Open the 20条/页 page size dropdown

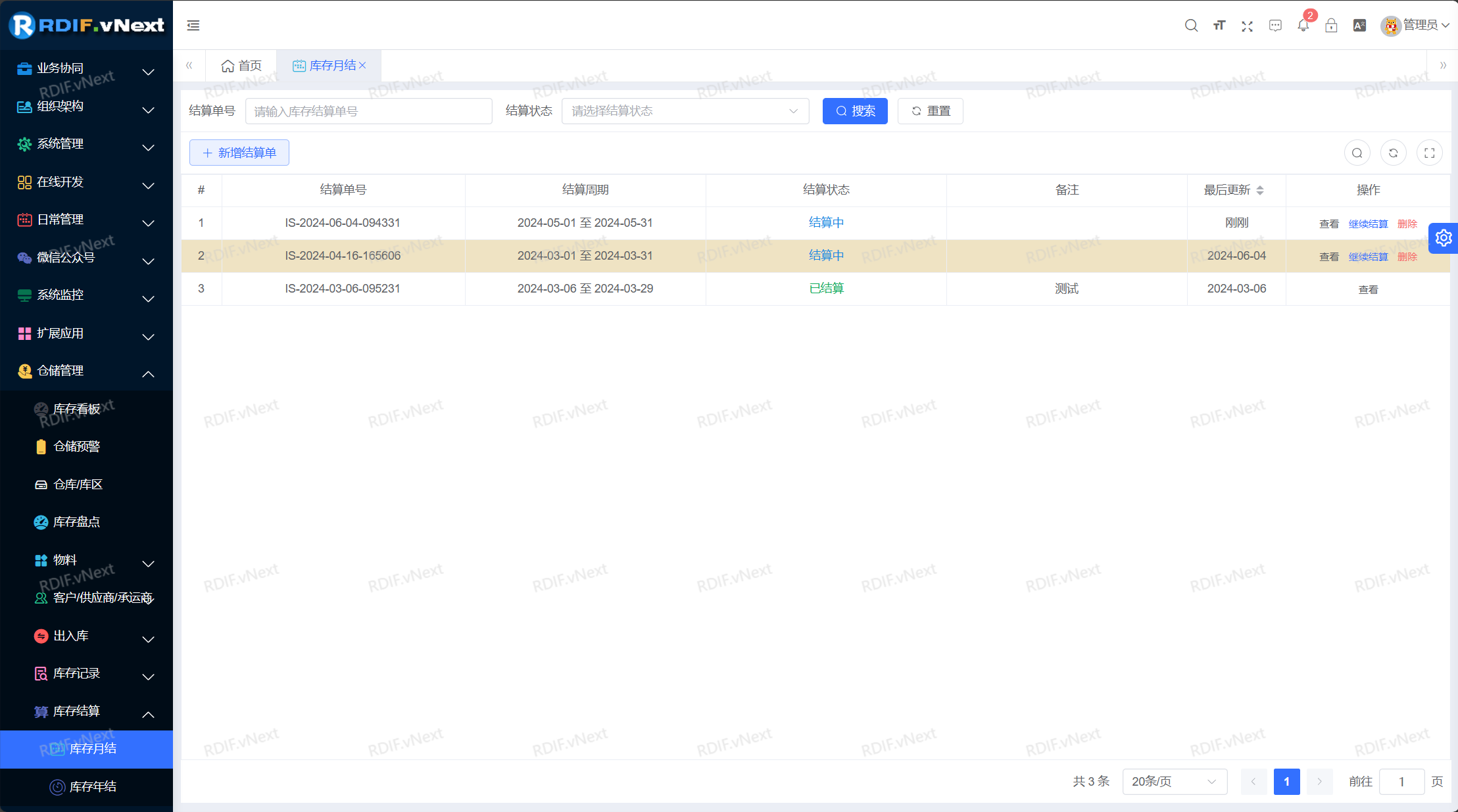coord(1174,781)
